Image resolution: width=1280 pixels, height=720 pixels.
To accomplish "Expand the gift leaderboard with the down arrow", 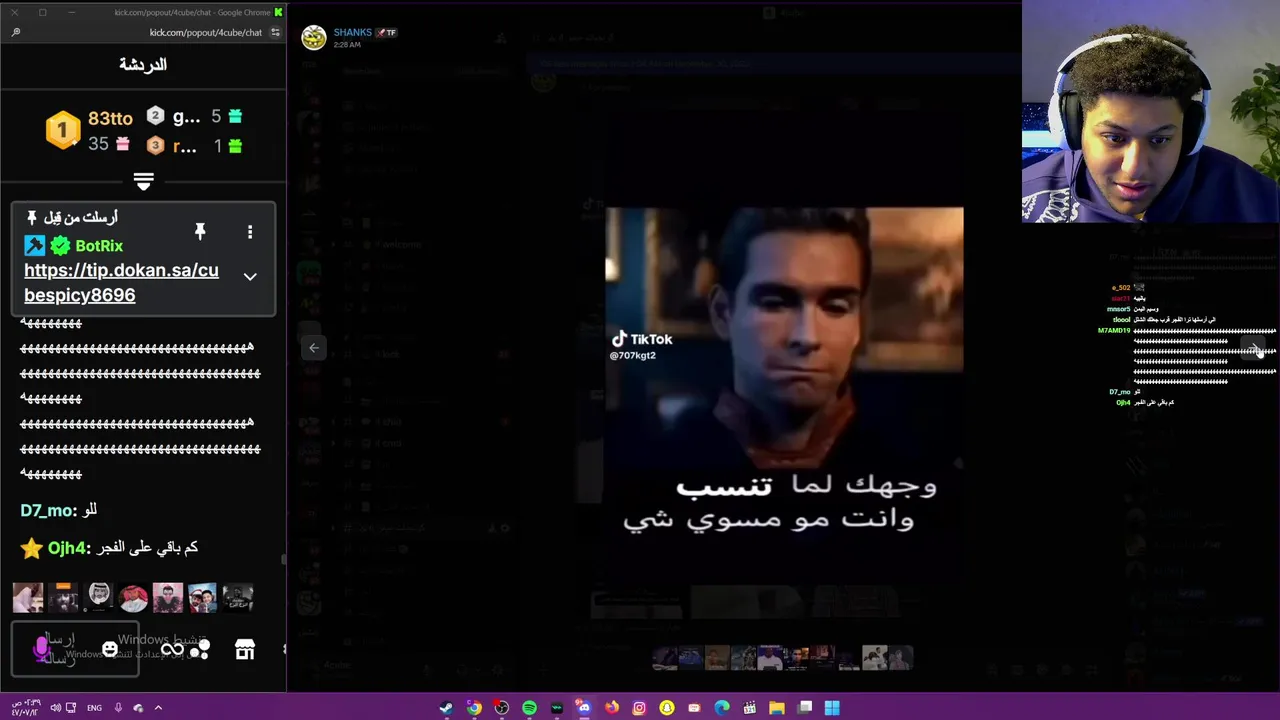I will tap(143, 182).
